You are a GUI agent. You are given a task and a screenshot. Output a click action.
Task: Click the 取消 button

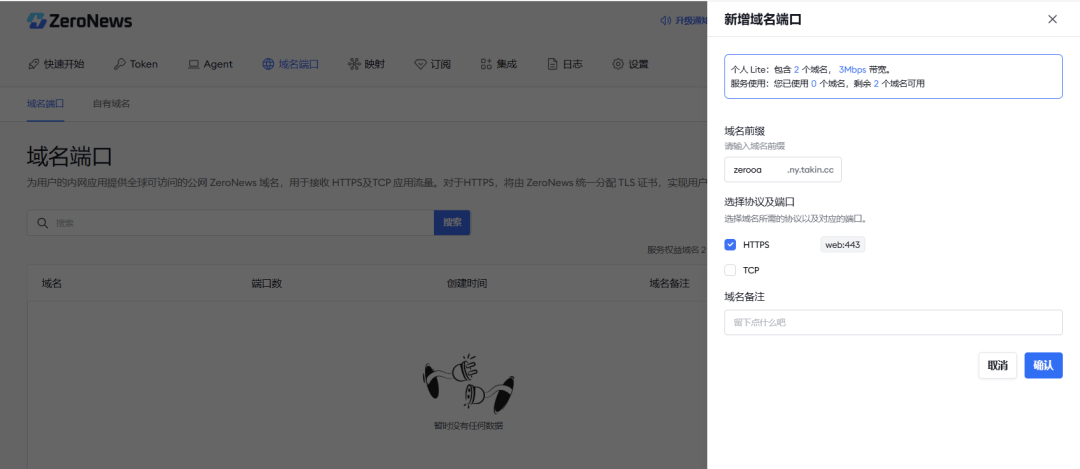click(997, 366)
